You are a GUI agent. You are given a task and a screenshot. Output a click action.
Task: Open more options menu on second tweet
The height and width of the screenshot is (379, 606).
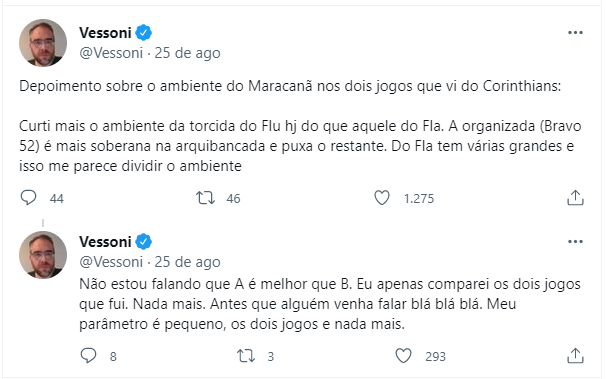tap(575, 242)
